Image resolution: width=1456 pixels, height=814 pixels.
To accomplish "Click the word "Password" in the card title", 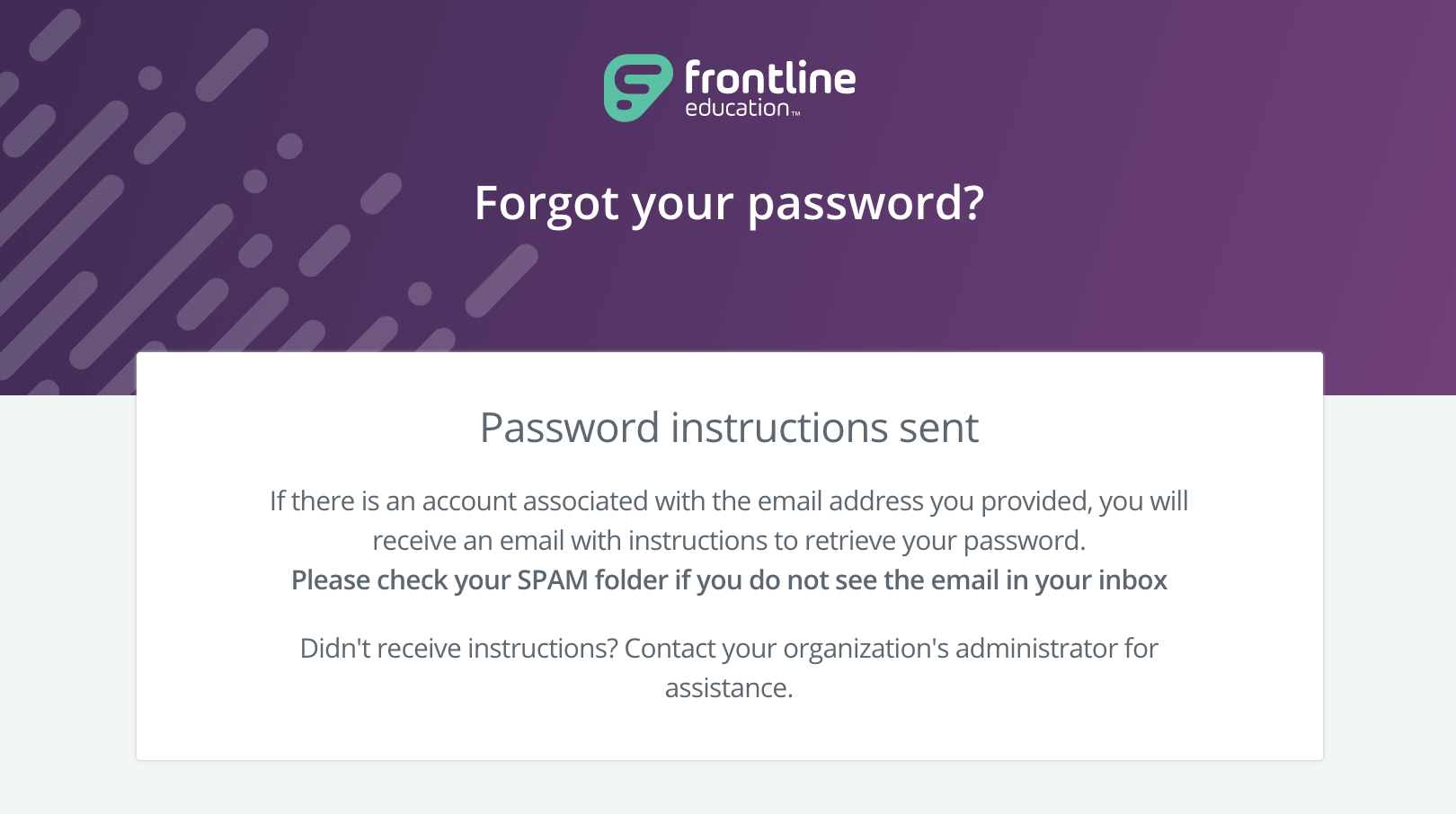I will tap(570, 428).
